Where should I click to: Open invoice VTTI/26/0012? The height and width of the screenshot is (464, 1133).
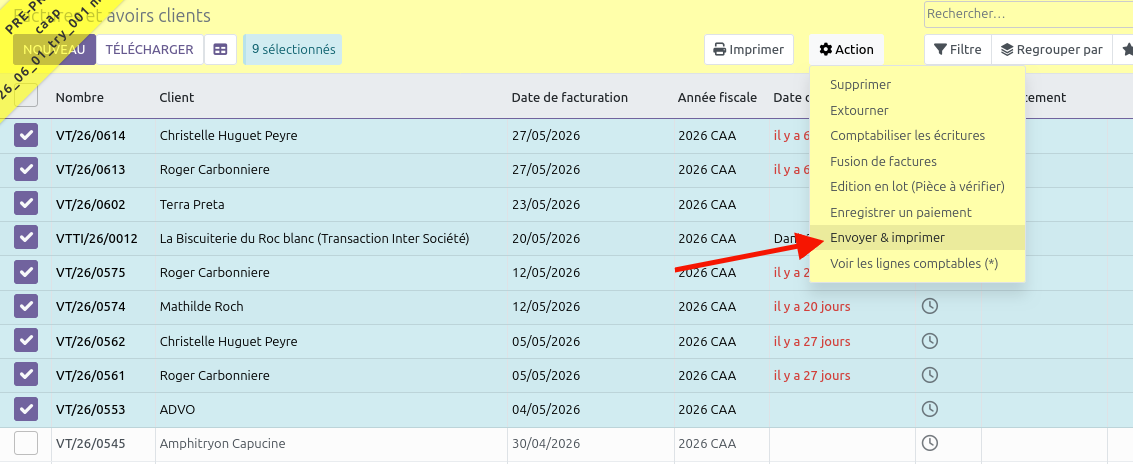pos(96,239)
